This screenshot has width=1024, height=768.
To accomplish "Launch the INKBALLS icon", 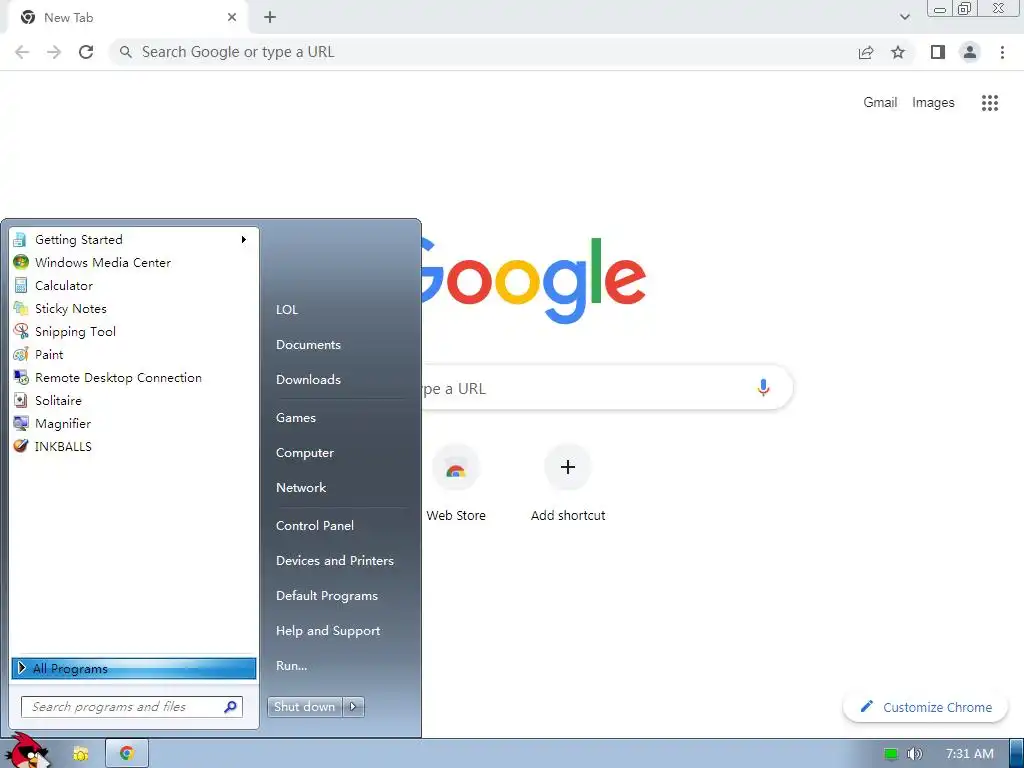I will click(21, 446).
